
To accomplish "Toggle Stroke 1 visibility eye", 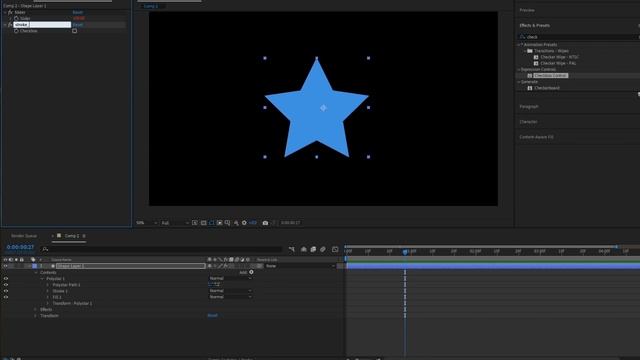I will [6, 291].
